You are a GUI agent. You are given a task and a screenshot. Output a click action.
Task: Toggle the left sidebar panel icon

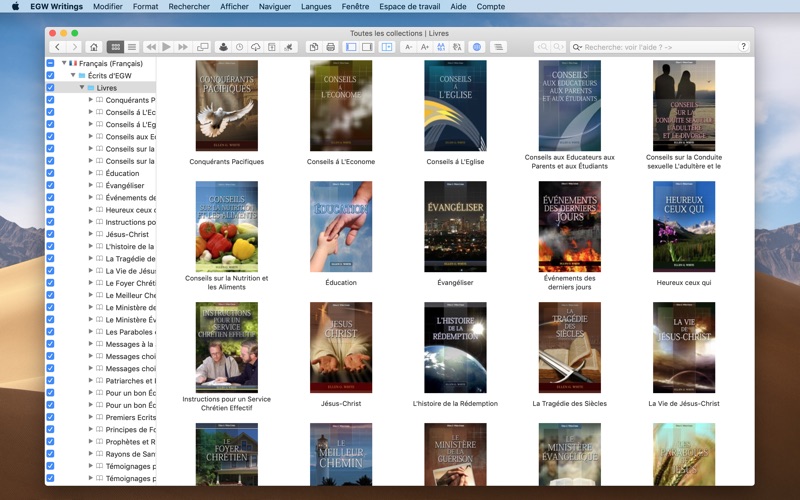(351, 47)
